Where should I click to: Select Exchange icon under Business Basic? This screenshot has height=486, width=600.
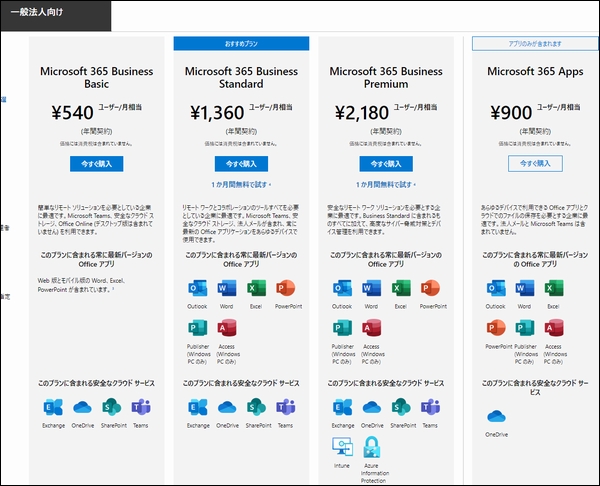[x=53, y=408]
